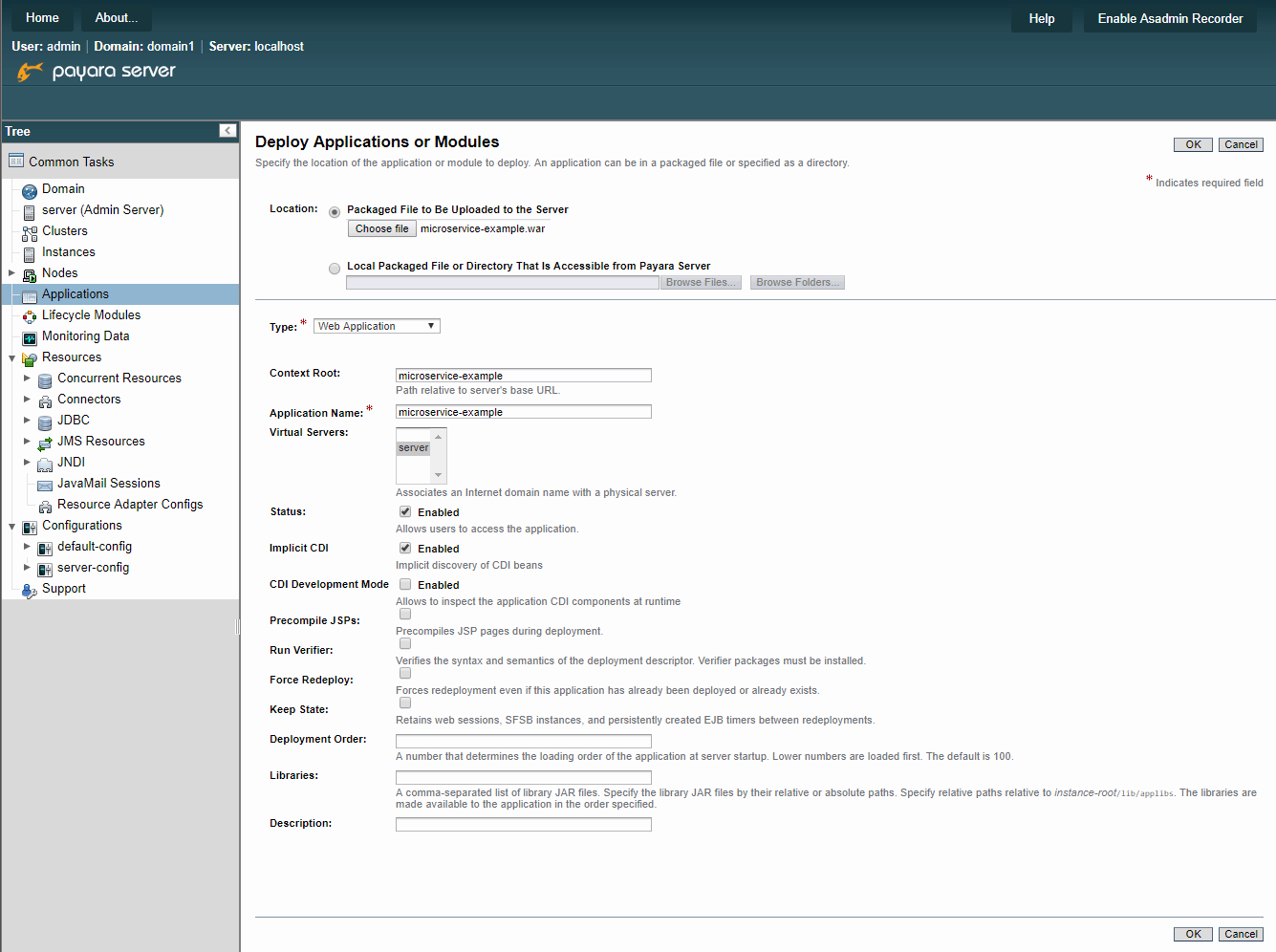Expand the Nodes tree node
Image resolution: width=1276 pixels, height=952 pixels.
click(x=12, y=272)
